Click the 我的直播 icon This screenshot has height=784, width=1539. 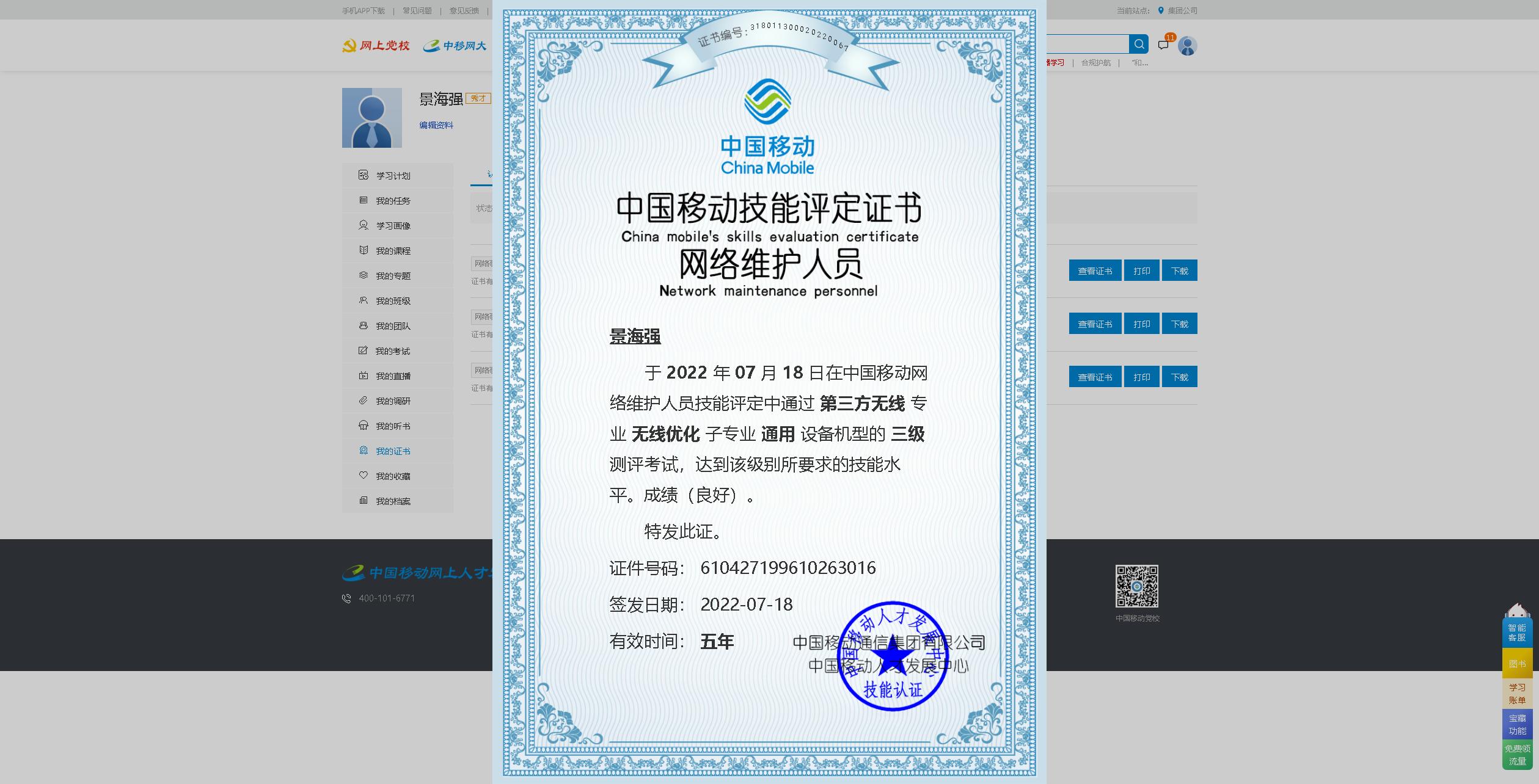[364, 376]
